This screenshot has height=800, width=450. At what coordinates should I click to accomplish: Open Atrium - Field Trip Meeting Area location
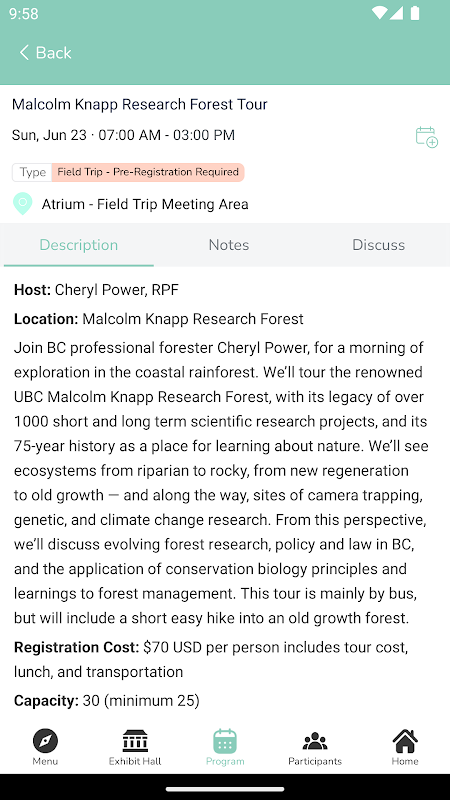[145, 204]
